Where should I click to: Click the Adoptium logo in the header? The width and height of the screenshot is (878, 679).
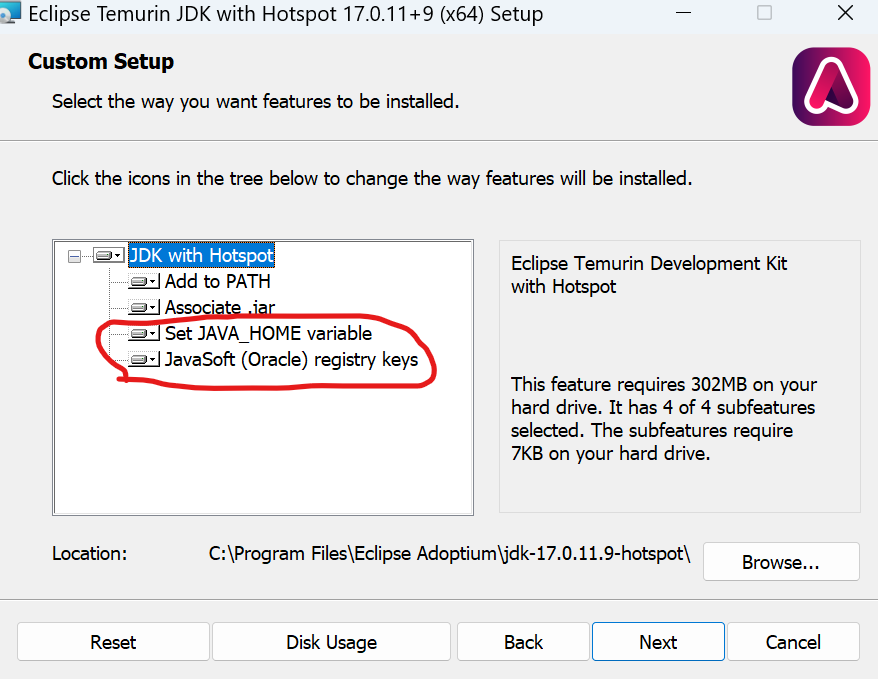tap(831, 86)
